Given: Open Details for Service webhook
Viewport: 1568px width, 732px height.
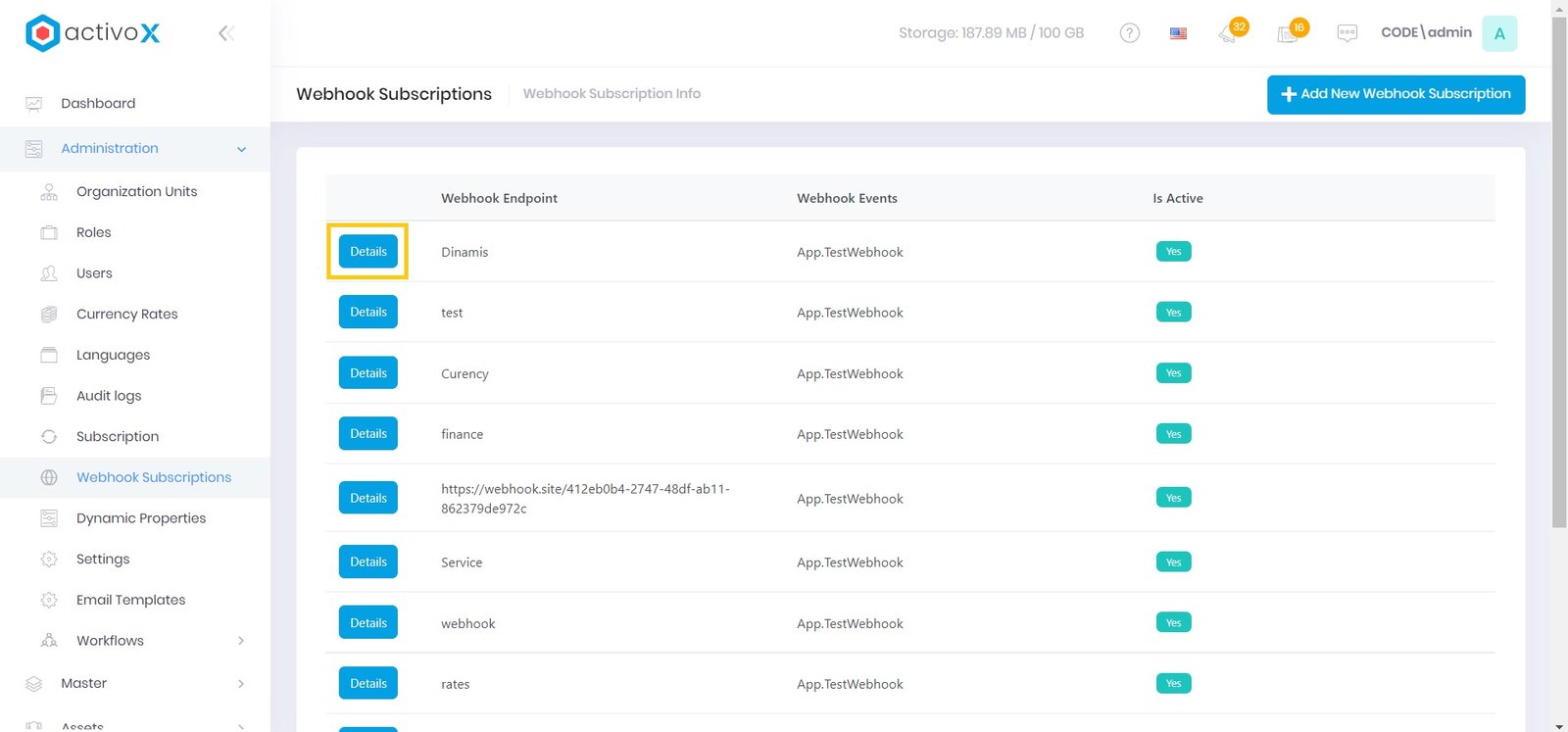Looking at the screenshot, I should (368, 562).
